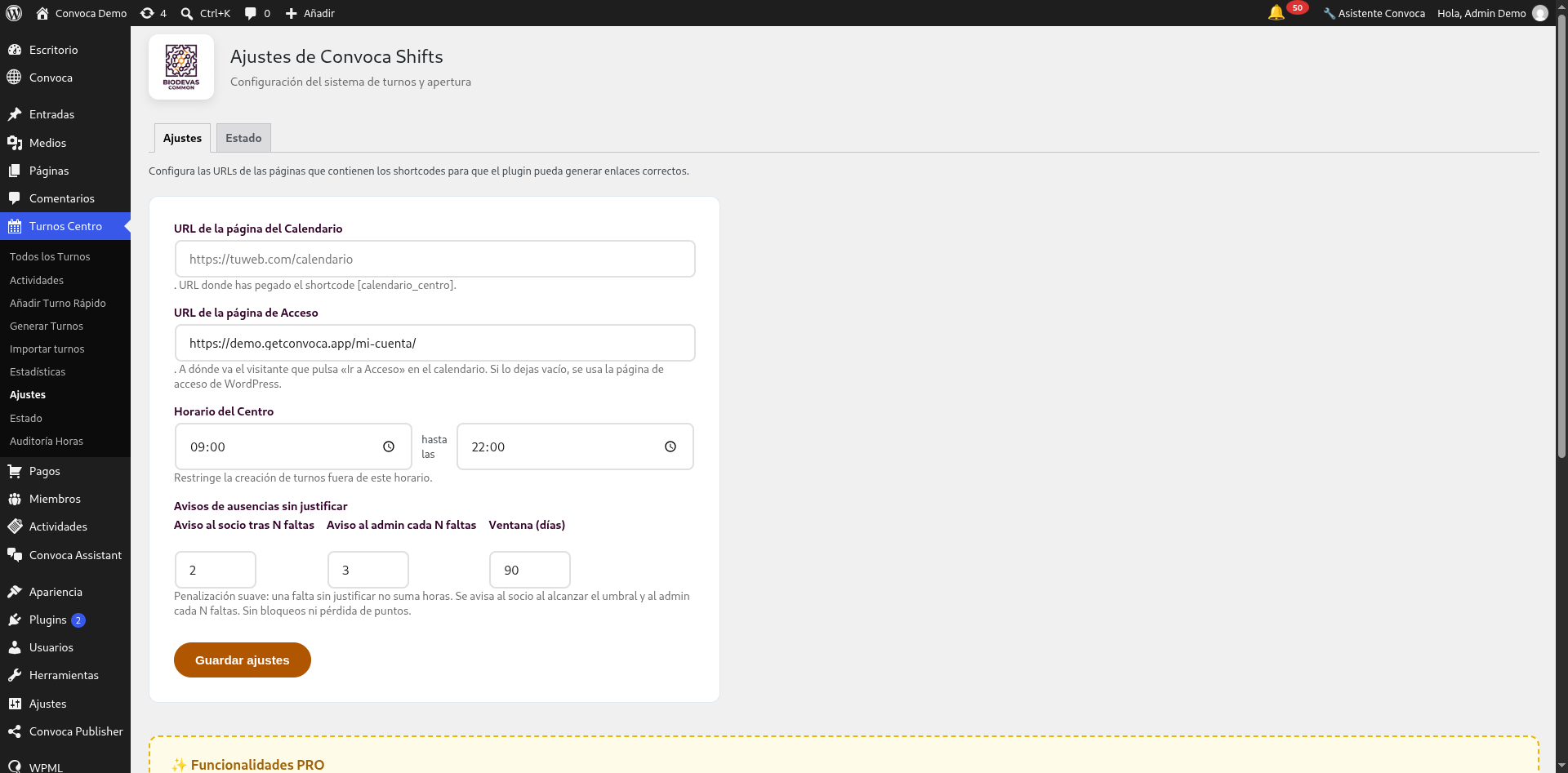The height and width of the screenshot is (773, 1568).
Task: Click the Guardar ajustes button
Action: click(243, 660)
